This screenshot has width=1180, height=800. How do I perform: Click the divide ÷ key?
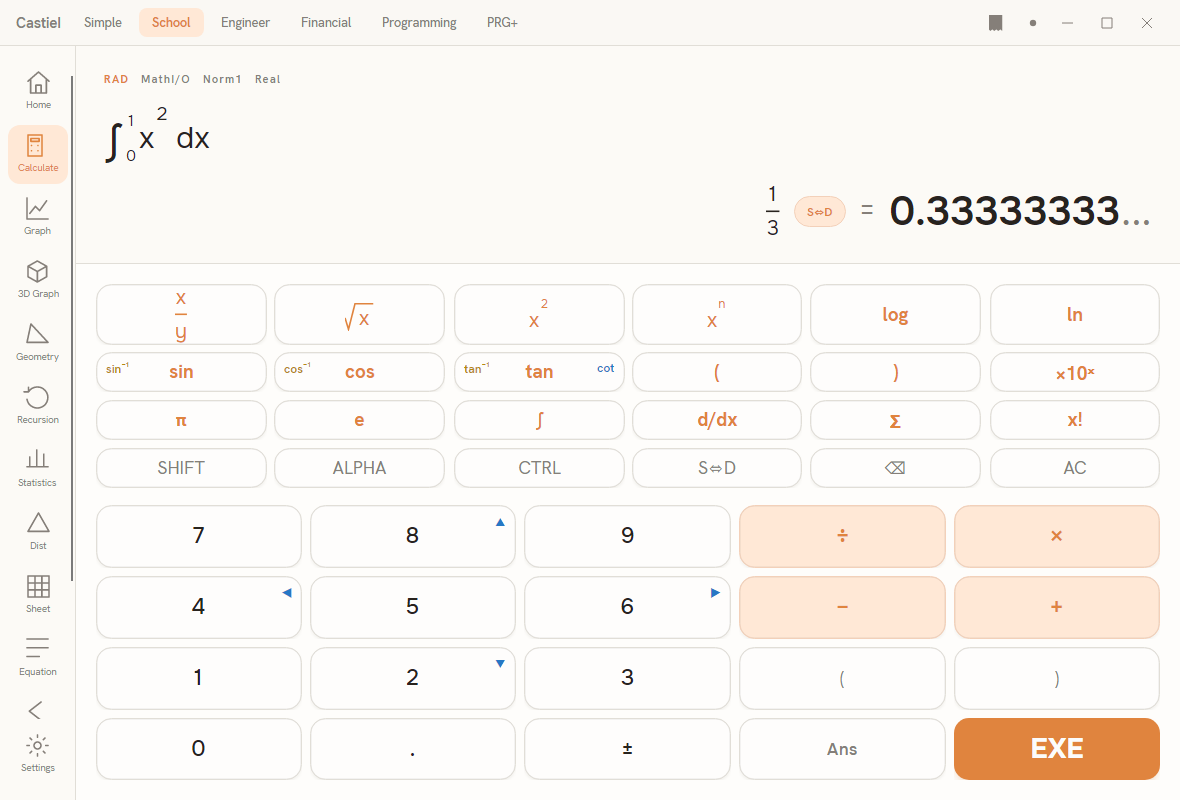tap(842, 536)
